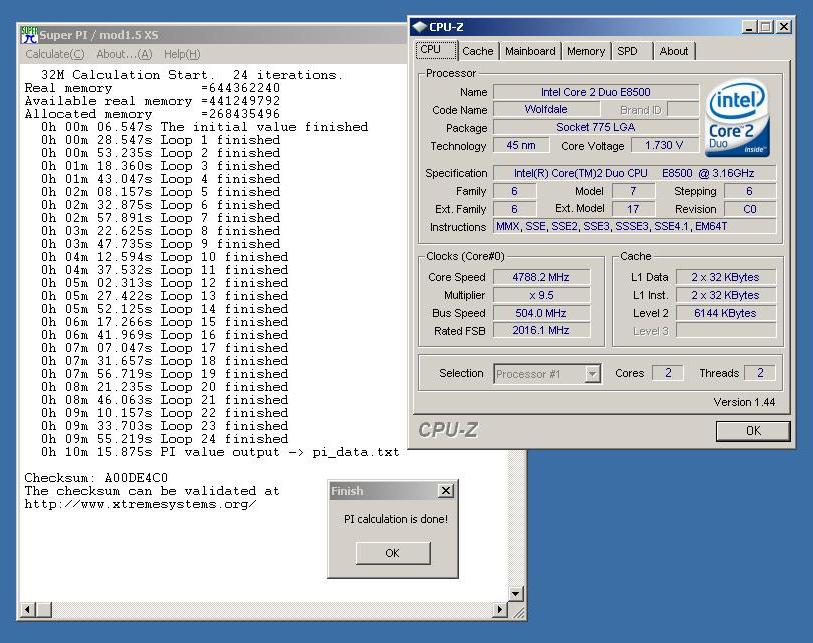Click the Instructions field MMX, SSE list
The image size is (813, 643).
click(634, 227)
